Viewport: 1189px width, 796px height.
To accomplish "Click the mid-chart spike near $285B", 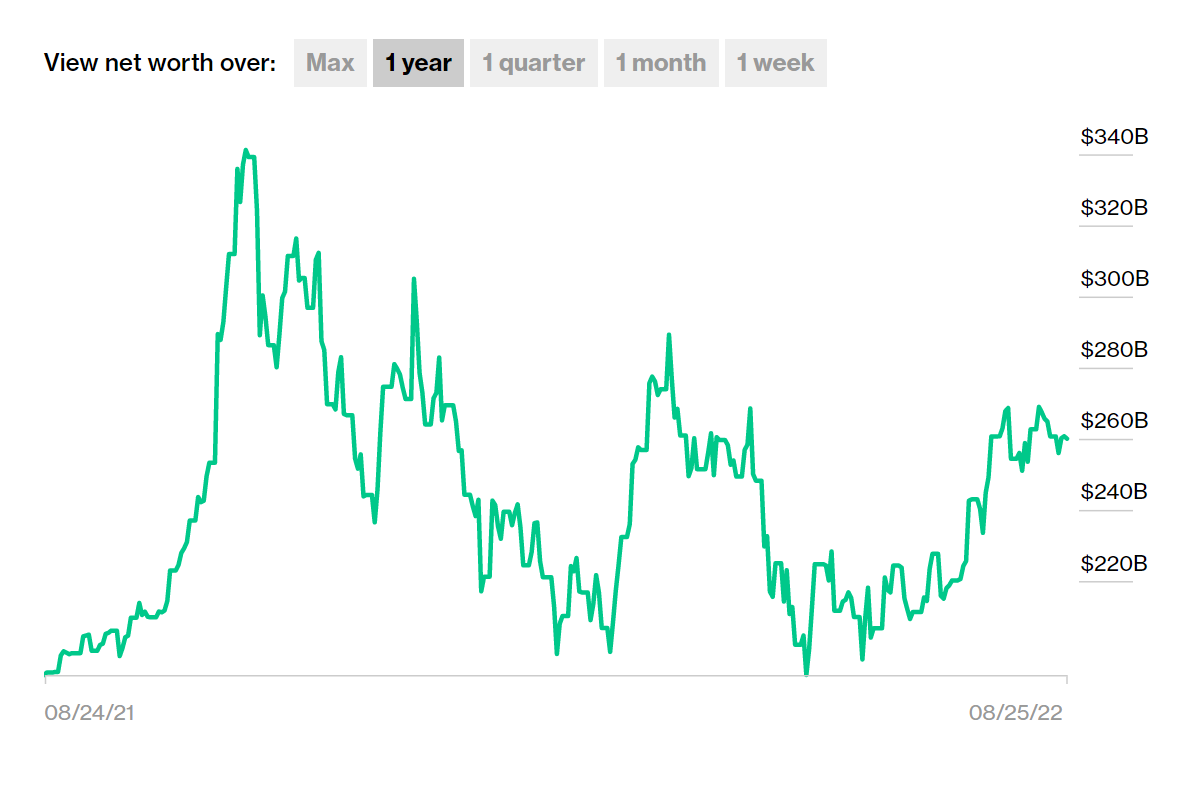I will 669,335.
